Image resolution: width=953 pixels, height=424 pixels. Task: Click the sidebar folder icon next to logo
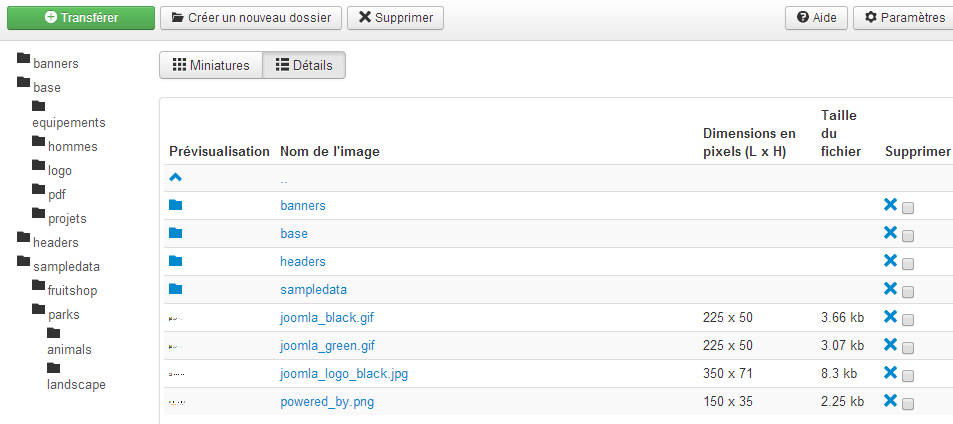tap(39, 165)
